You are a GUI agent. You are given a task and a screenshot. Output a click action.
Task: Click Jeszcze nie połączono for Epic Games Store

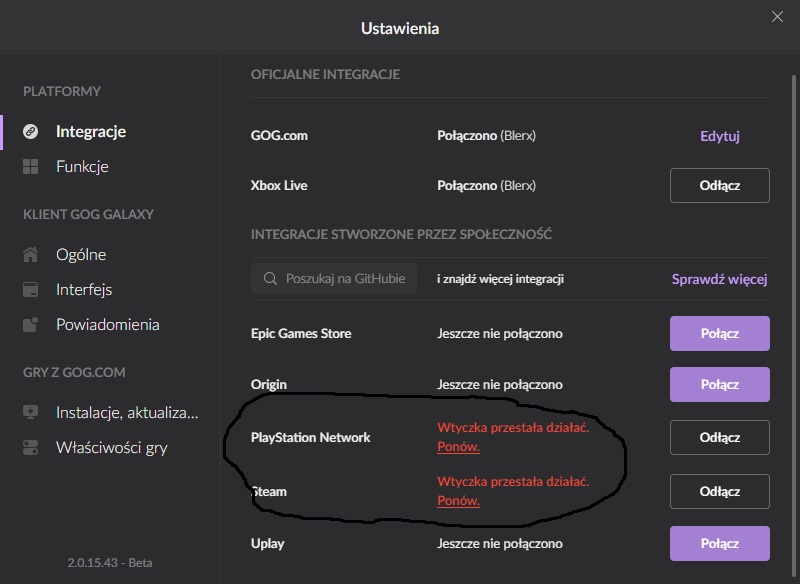(x=499, y=334)
